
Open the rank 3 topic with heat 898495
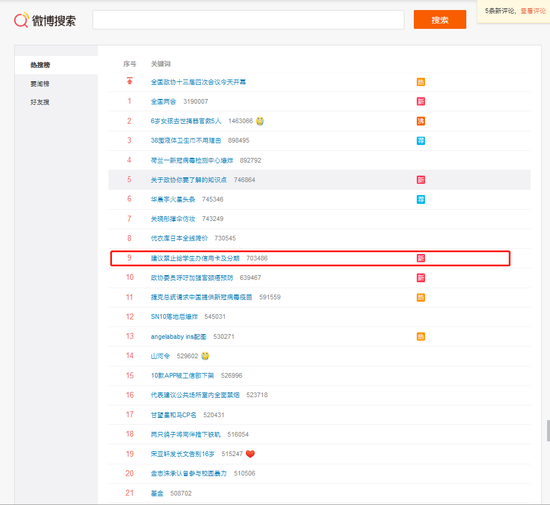click(186, 141)
